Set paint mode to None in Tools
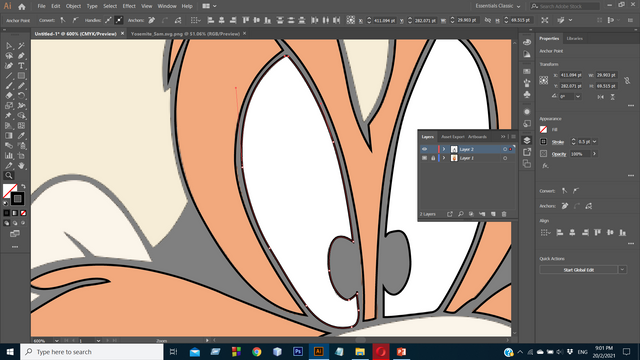Image resolution: width=640 pixels, height=360 pixels. [x=23, y=213]
